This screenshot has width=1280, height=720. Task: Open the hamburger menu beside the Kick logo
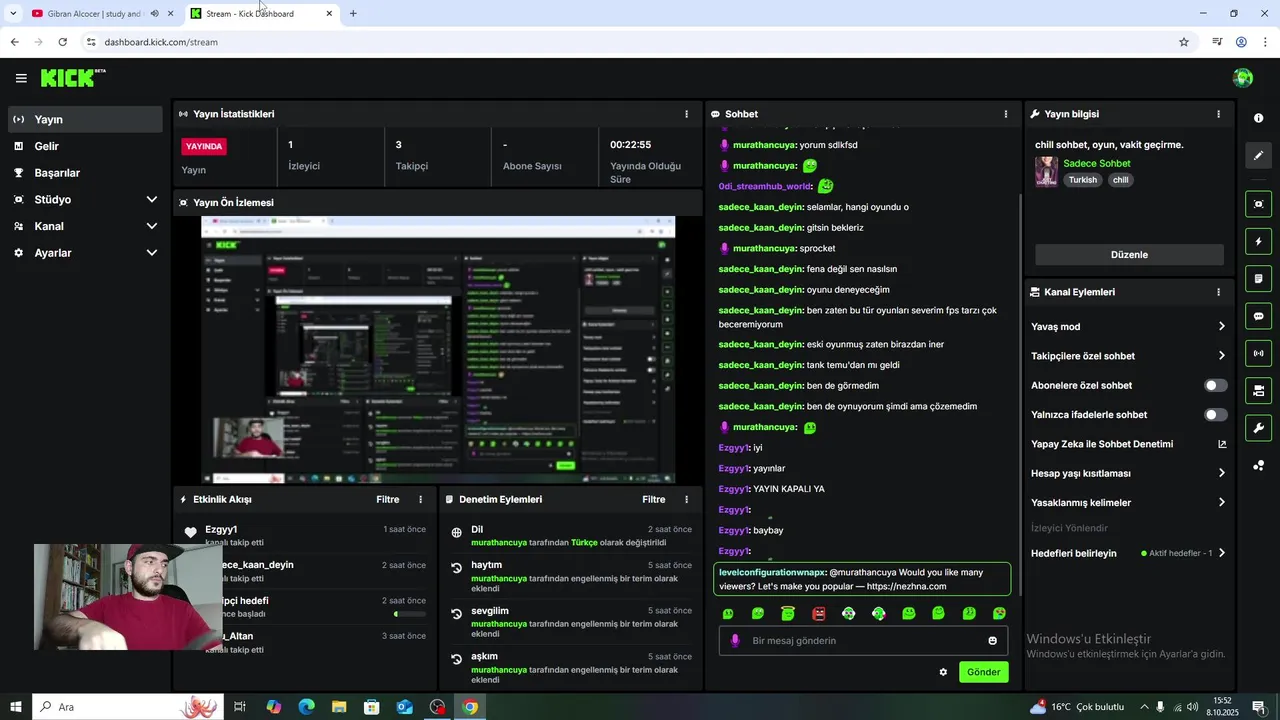pos(21,78)
